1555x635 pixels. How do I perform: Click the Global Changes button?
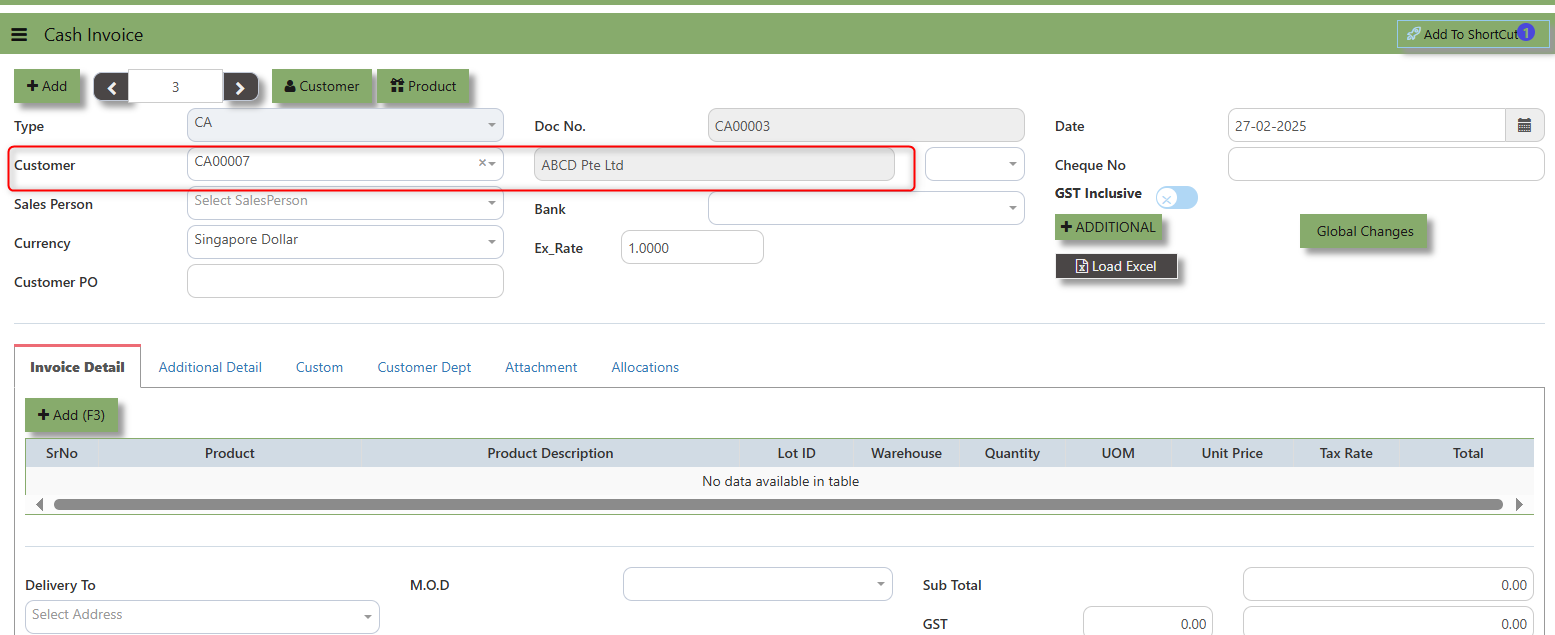point(1364,231)
